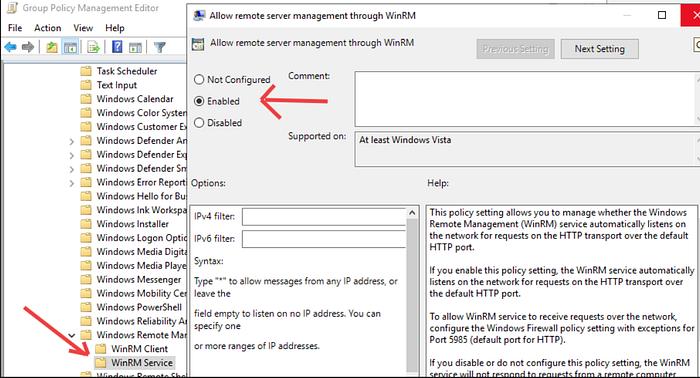Select the Disabled radio button
This screenshot has width=700, height=378.
[199, 122]
